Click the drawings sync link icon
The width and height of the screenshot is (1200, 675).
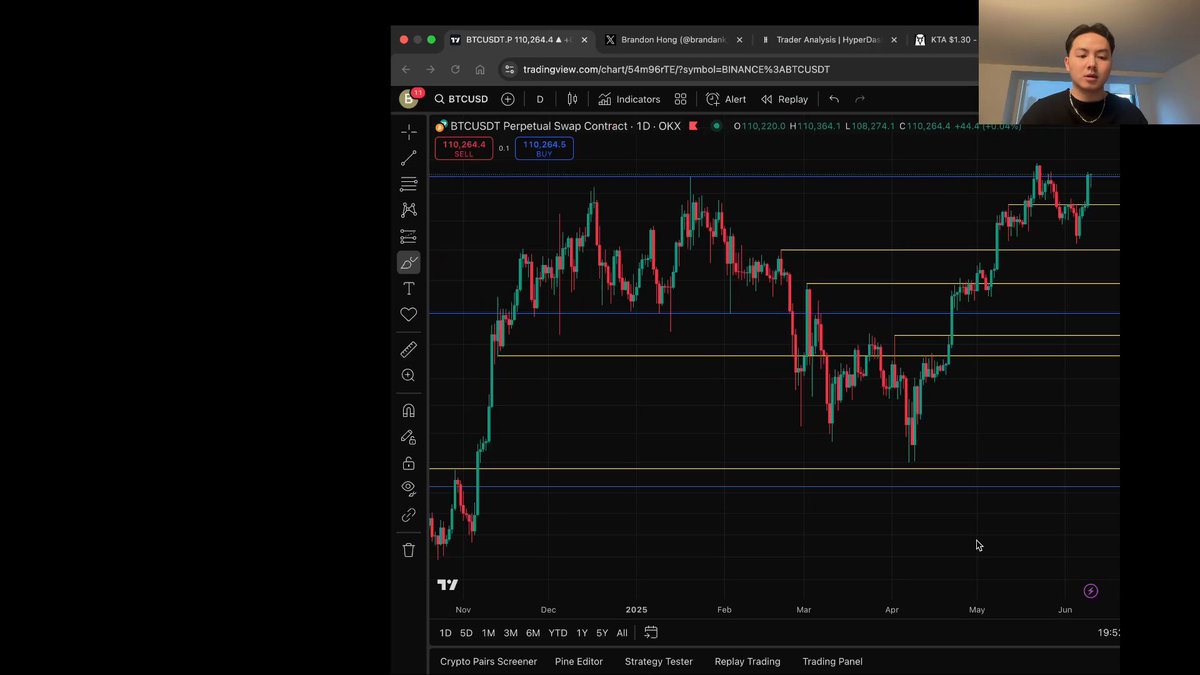click(409, 515)
